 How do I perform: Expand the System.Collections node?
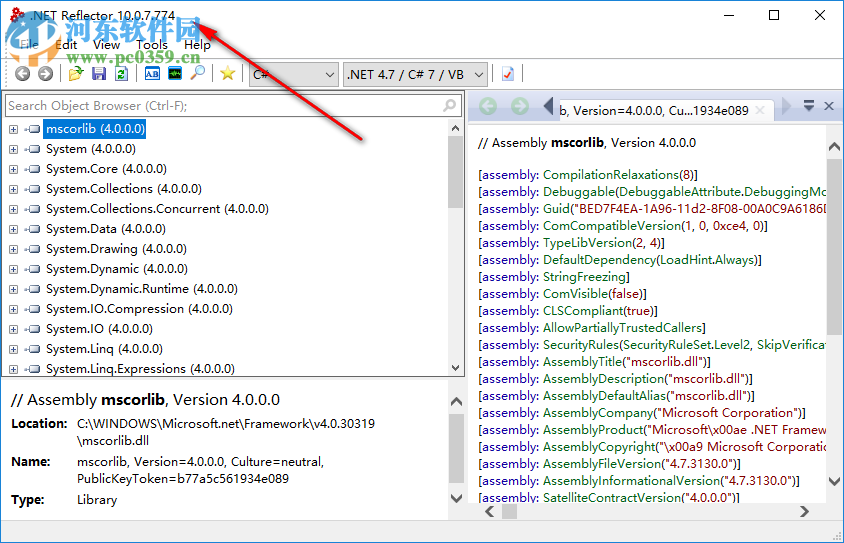(x=13, y=189)
